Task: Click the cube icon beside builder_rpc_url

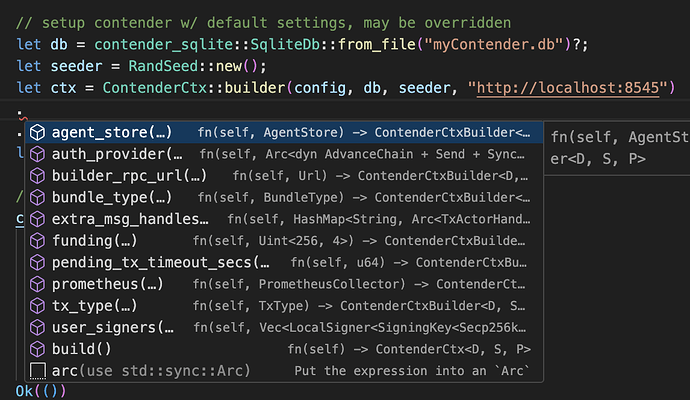Action: (x=37, y=176)
